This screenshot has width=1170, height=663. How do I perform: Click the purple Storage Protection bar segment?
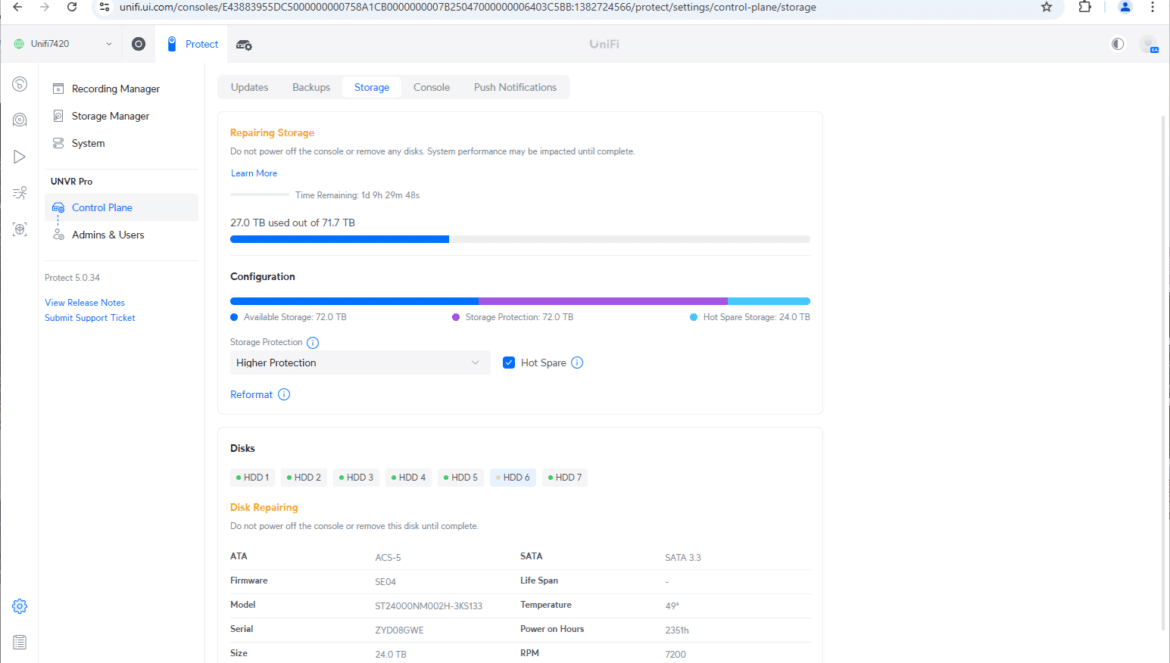603,301
